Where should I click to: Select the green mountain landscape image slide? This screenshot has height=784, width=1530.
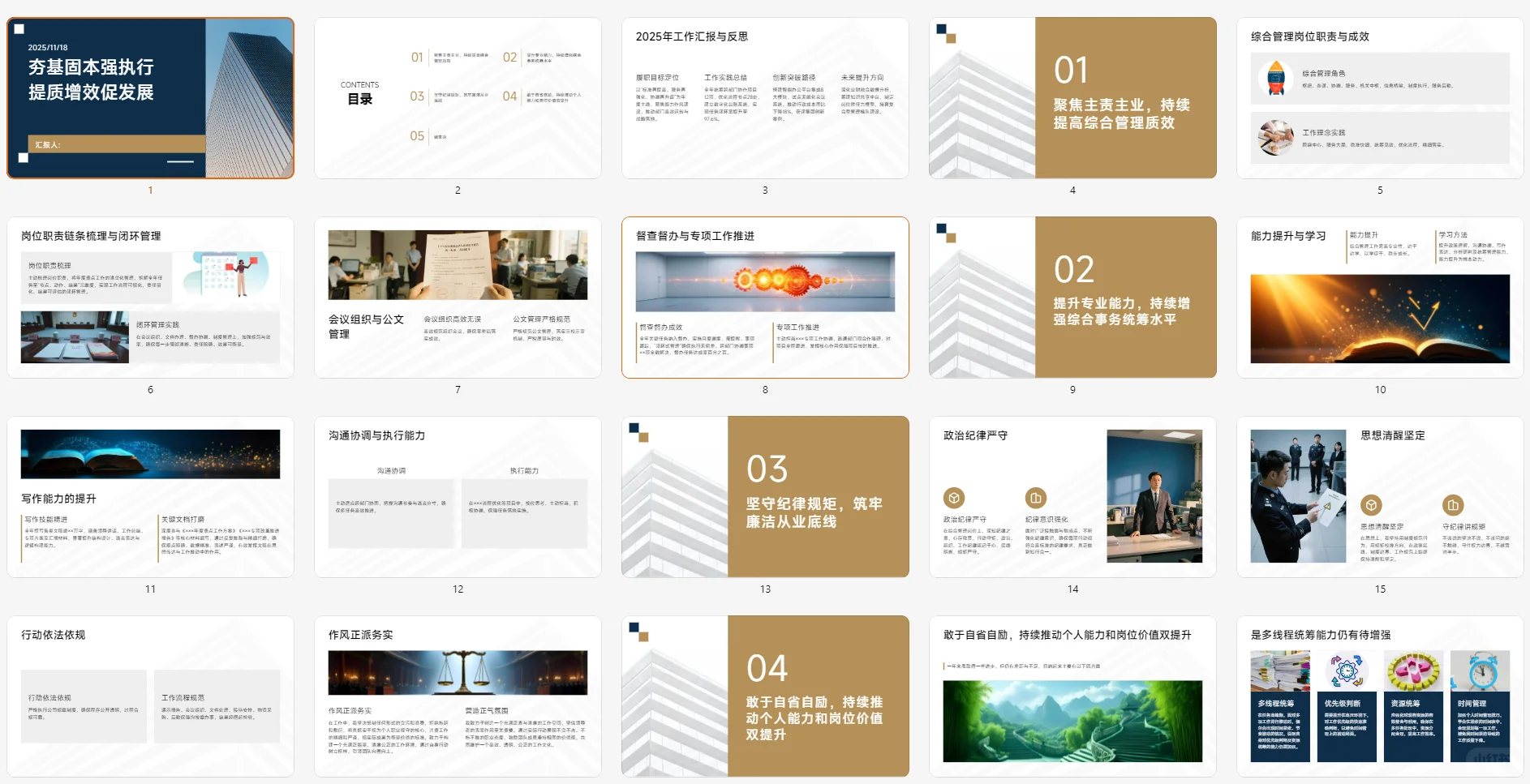coord(1072,696)
